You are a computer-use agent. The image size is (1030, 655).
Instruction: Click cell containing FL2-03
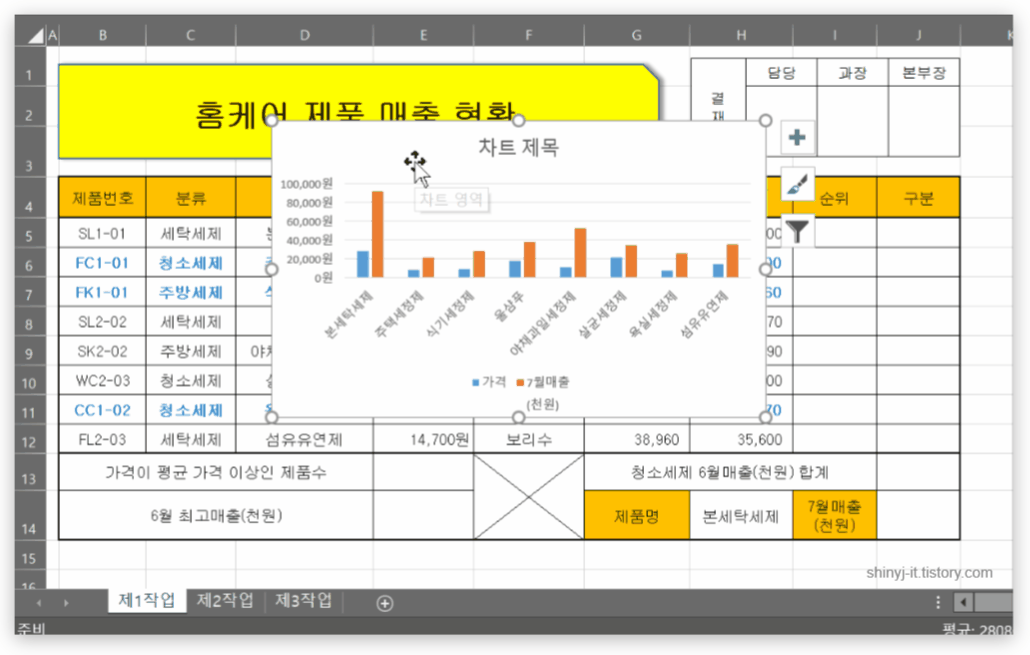[x=102, y=440]
